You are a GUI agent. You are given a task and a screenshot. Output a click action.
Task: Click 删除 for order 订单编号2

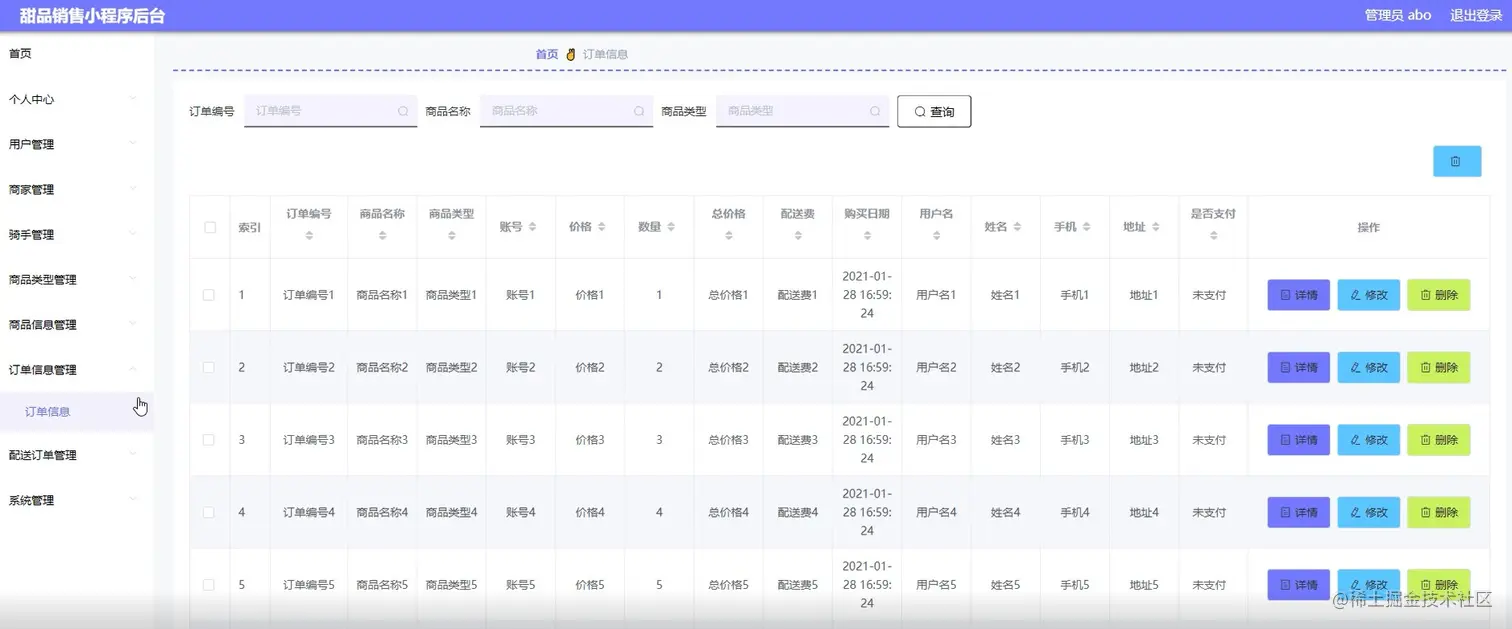1438,367
